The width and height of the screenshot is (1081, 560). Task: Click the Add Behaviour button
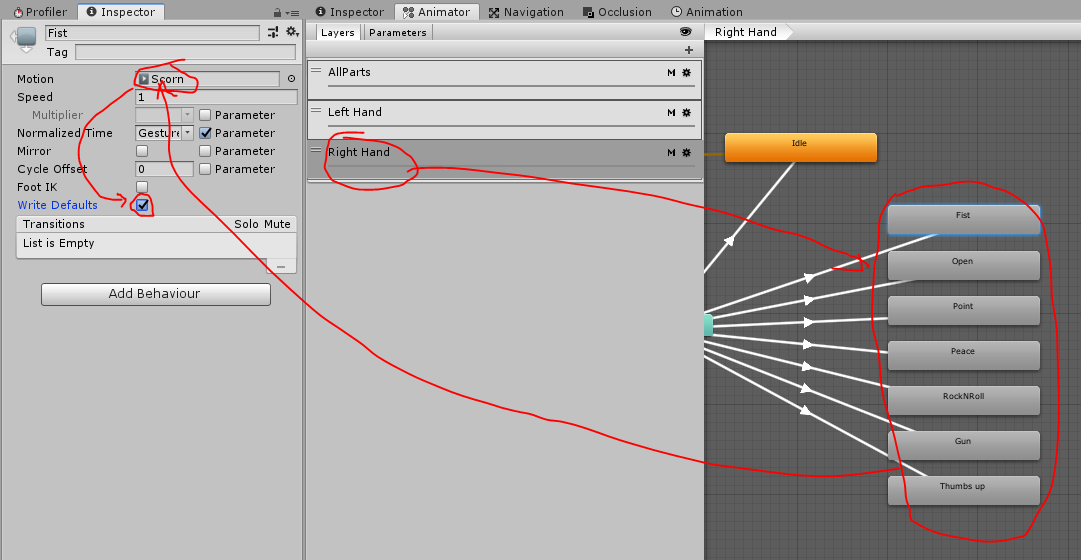pyautogui.click(x=156, y=294)
